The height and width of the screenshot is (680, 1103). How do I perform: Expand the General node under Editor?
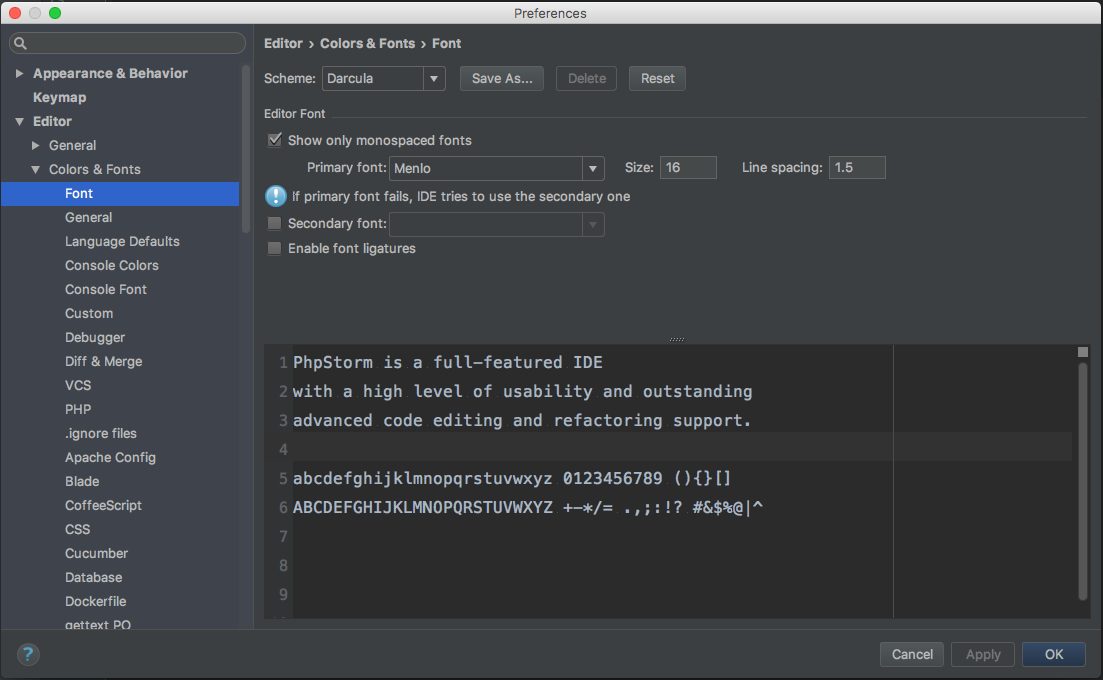36,145
